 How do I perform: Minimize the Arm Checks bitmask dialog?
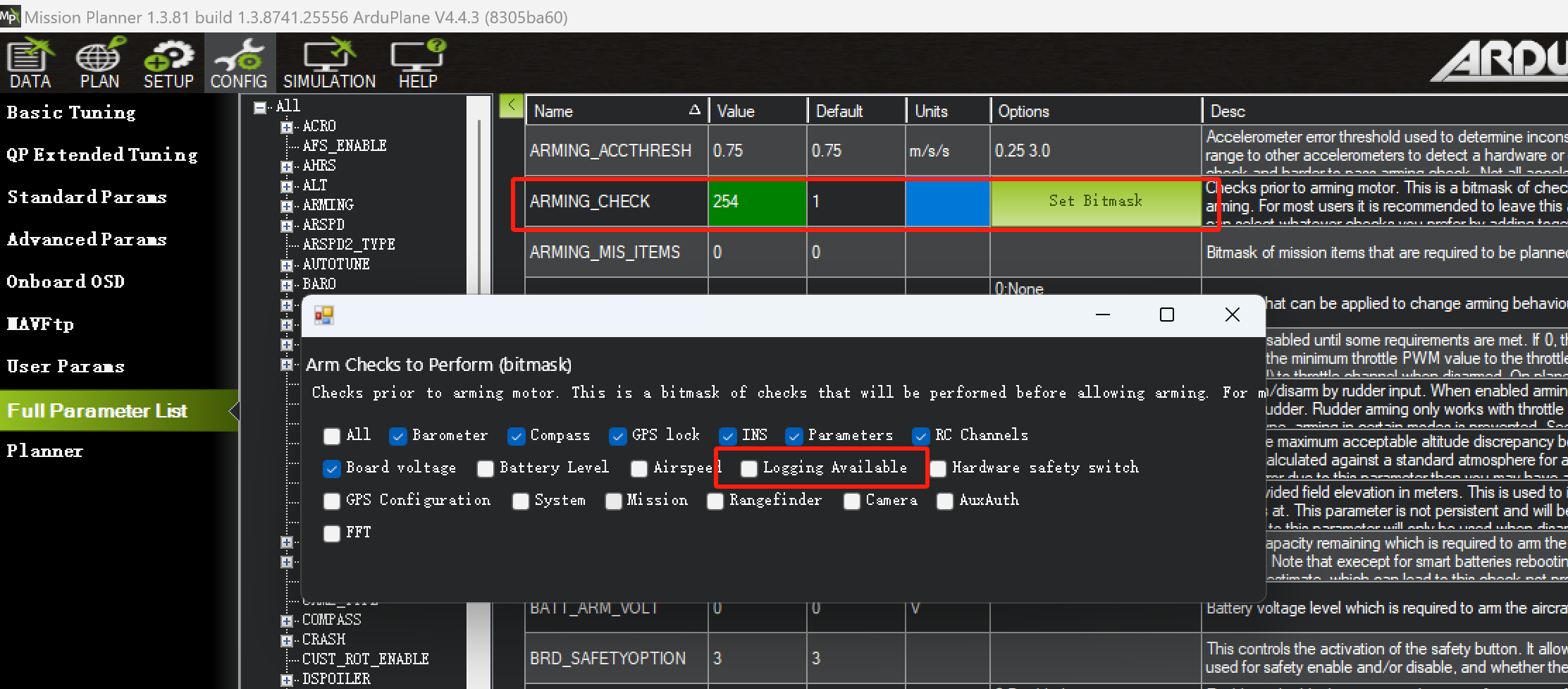[1103, 315]
